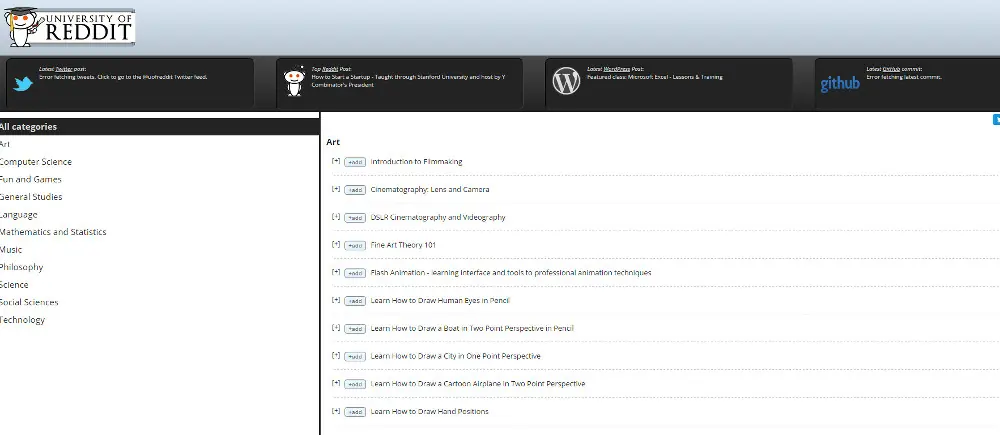Open the featured Microsoft Excel WordPress post
This screenshot has height=435, width=1000.
pos(655,77)
